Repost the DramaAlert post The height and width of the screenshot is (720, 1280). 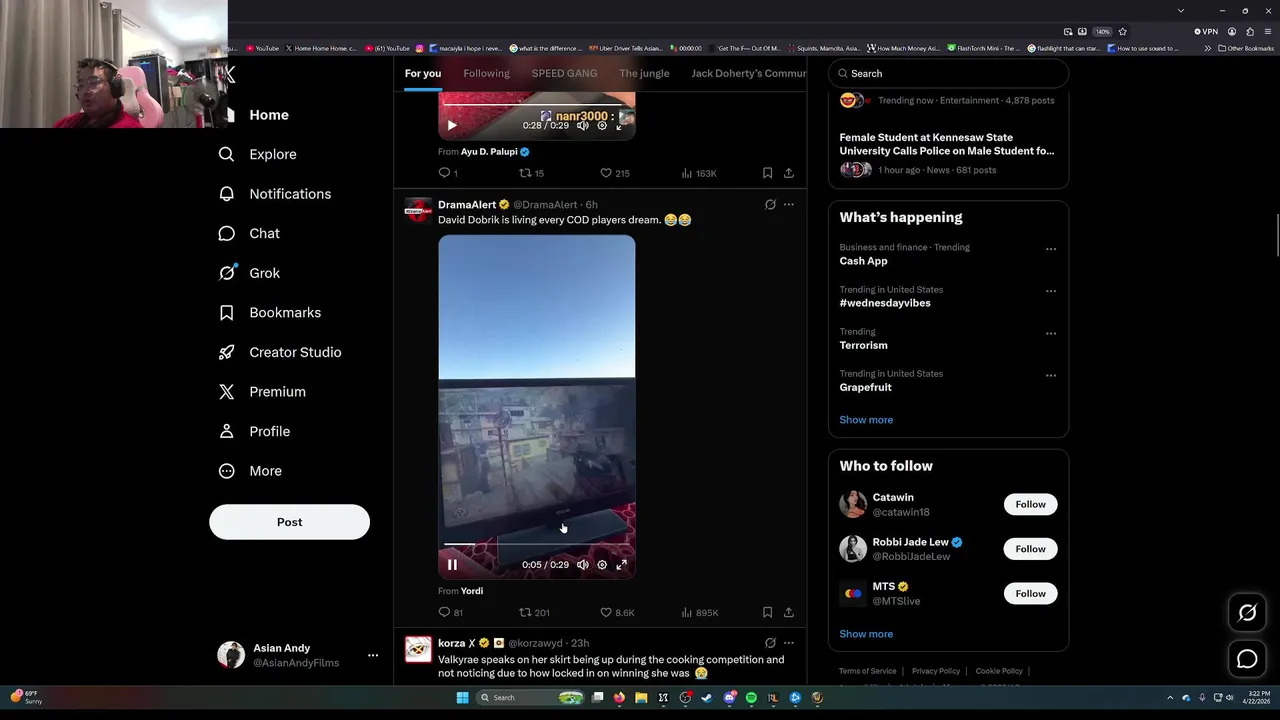pos(534,612)
